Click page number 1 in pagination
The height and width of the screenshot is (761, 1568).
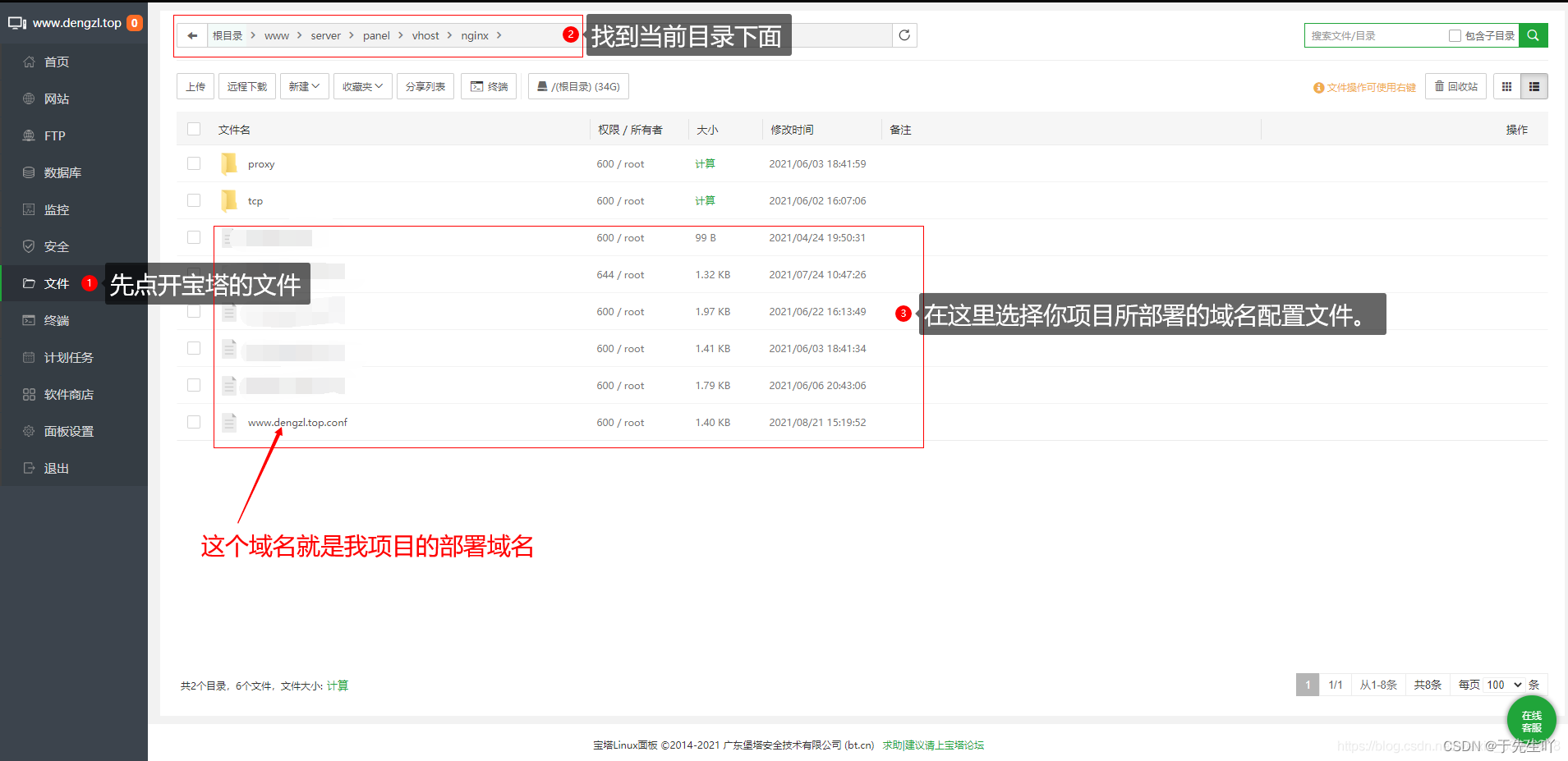coord(1308,685)
